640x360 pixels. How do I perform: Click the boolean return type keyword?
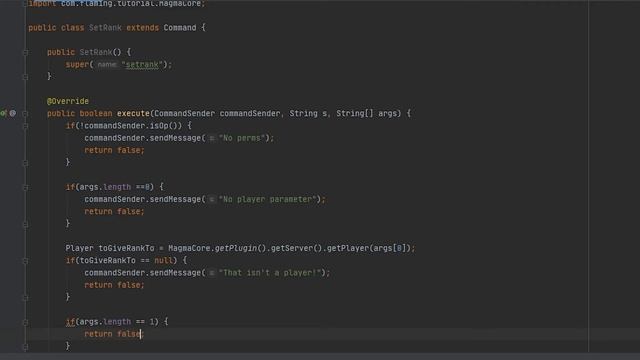(96, 113)
